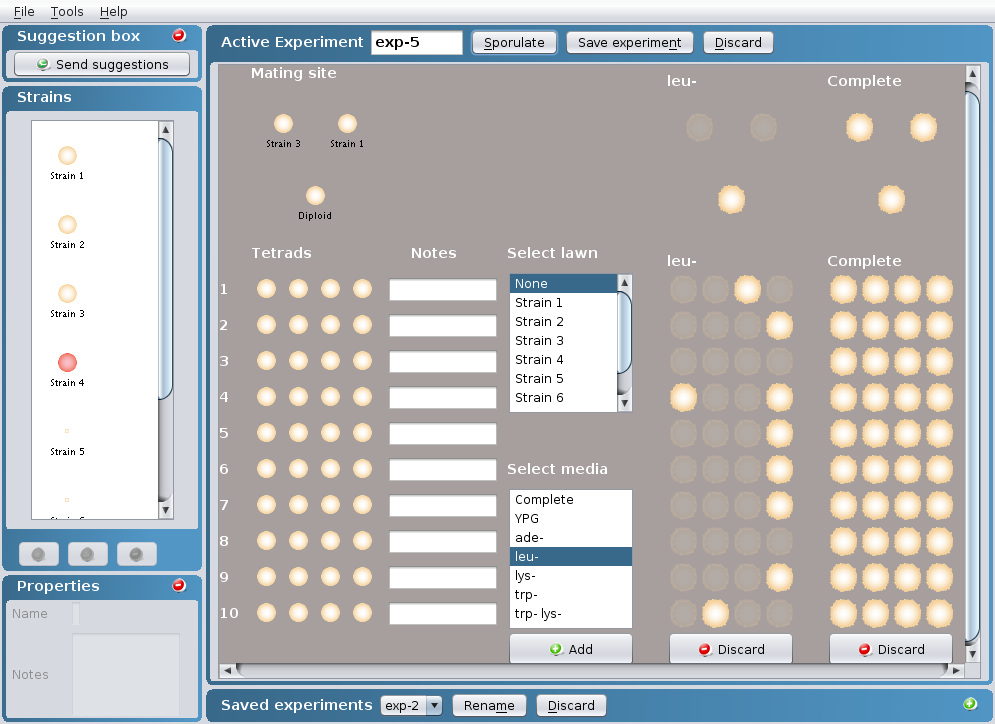Click the growing colony in leu- tetrad row 10
This screenshot has width=995, height=724.
(716, 614)
